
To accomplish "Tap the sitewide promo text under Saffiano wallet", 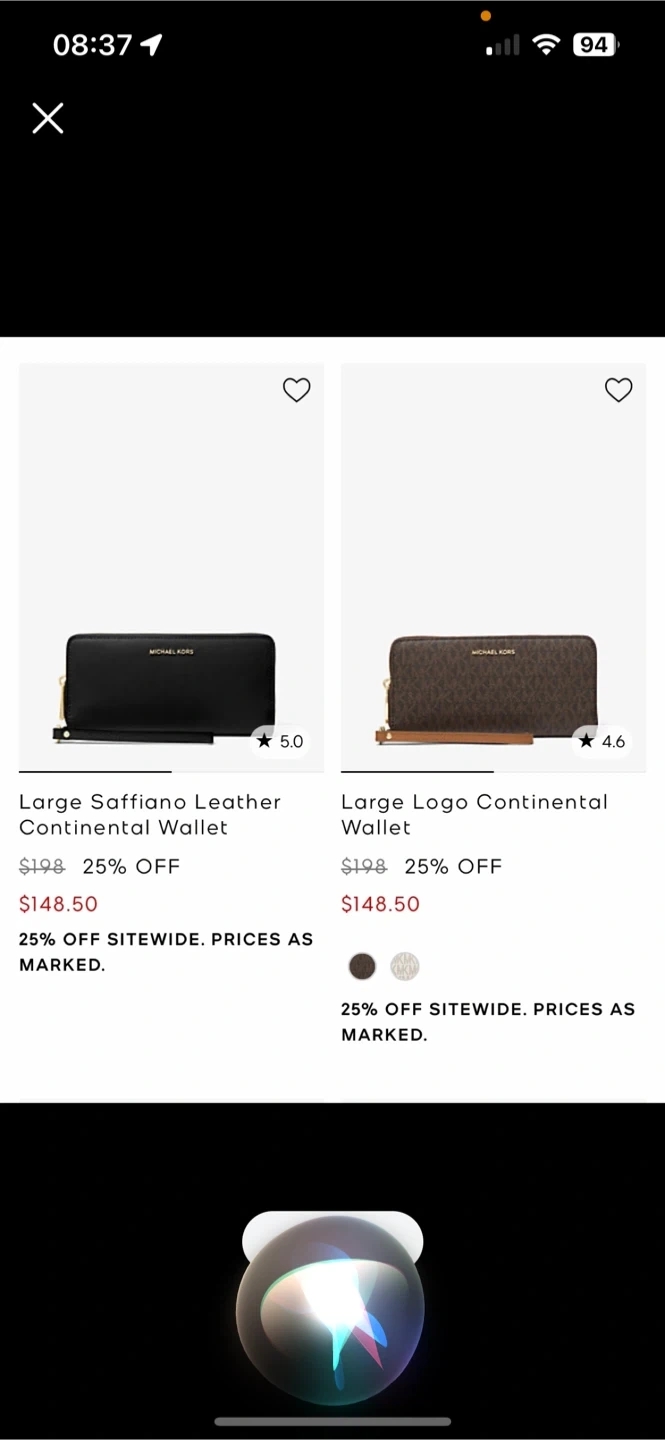I will pyautogui.click(x=166, y=952).
